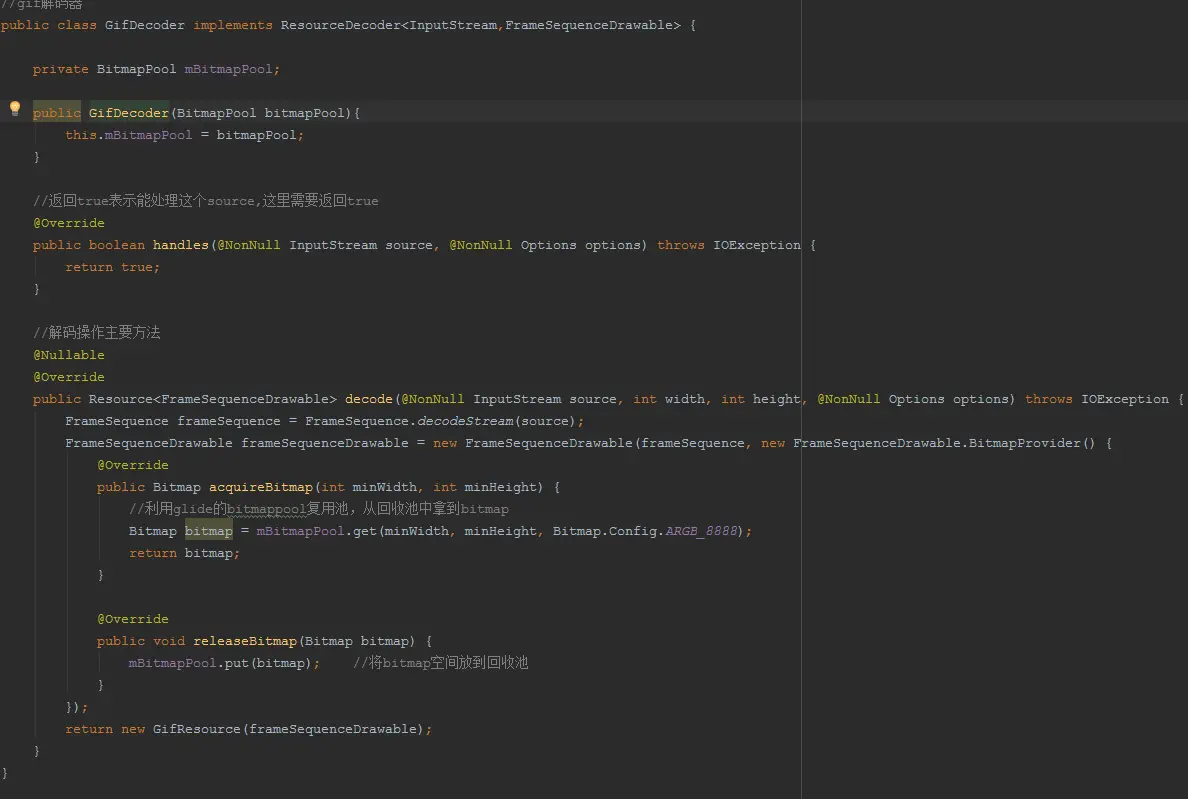Click the ARGB_8888 constant

point(701,531)
